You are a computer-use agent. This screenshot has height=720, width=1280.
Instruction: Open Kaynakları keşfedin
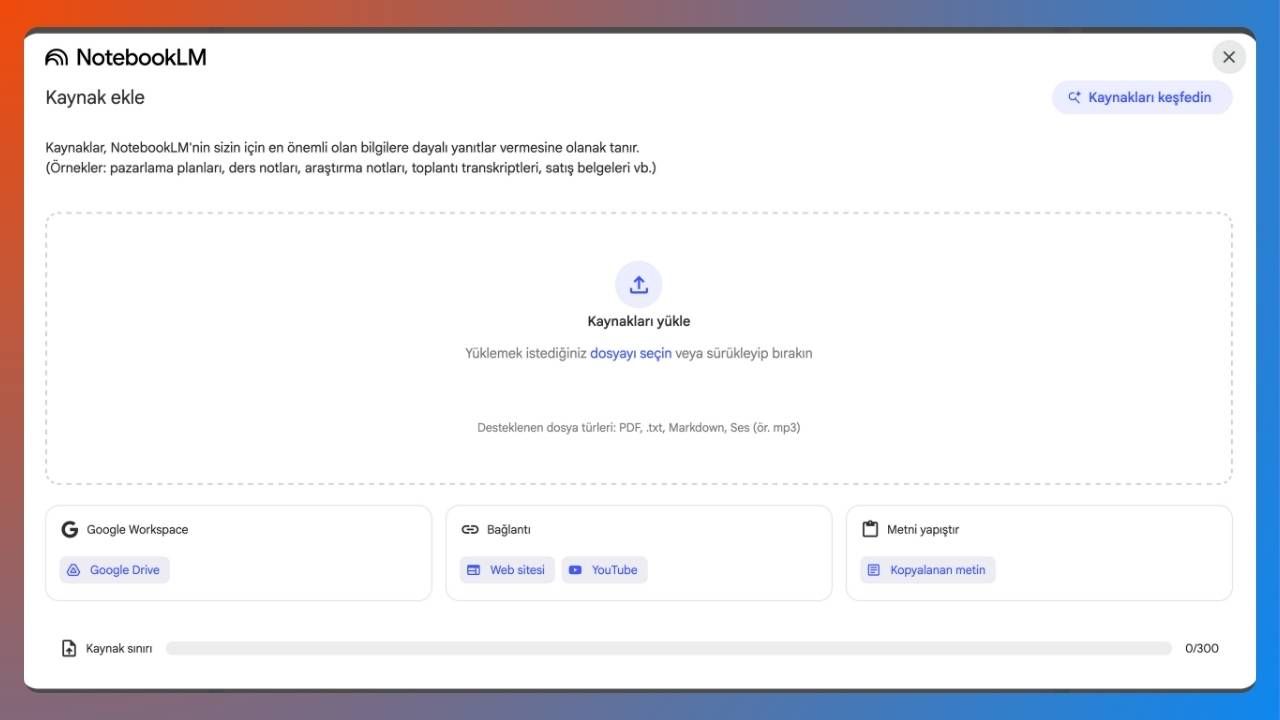1142,97
